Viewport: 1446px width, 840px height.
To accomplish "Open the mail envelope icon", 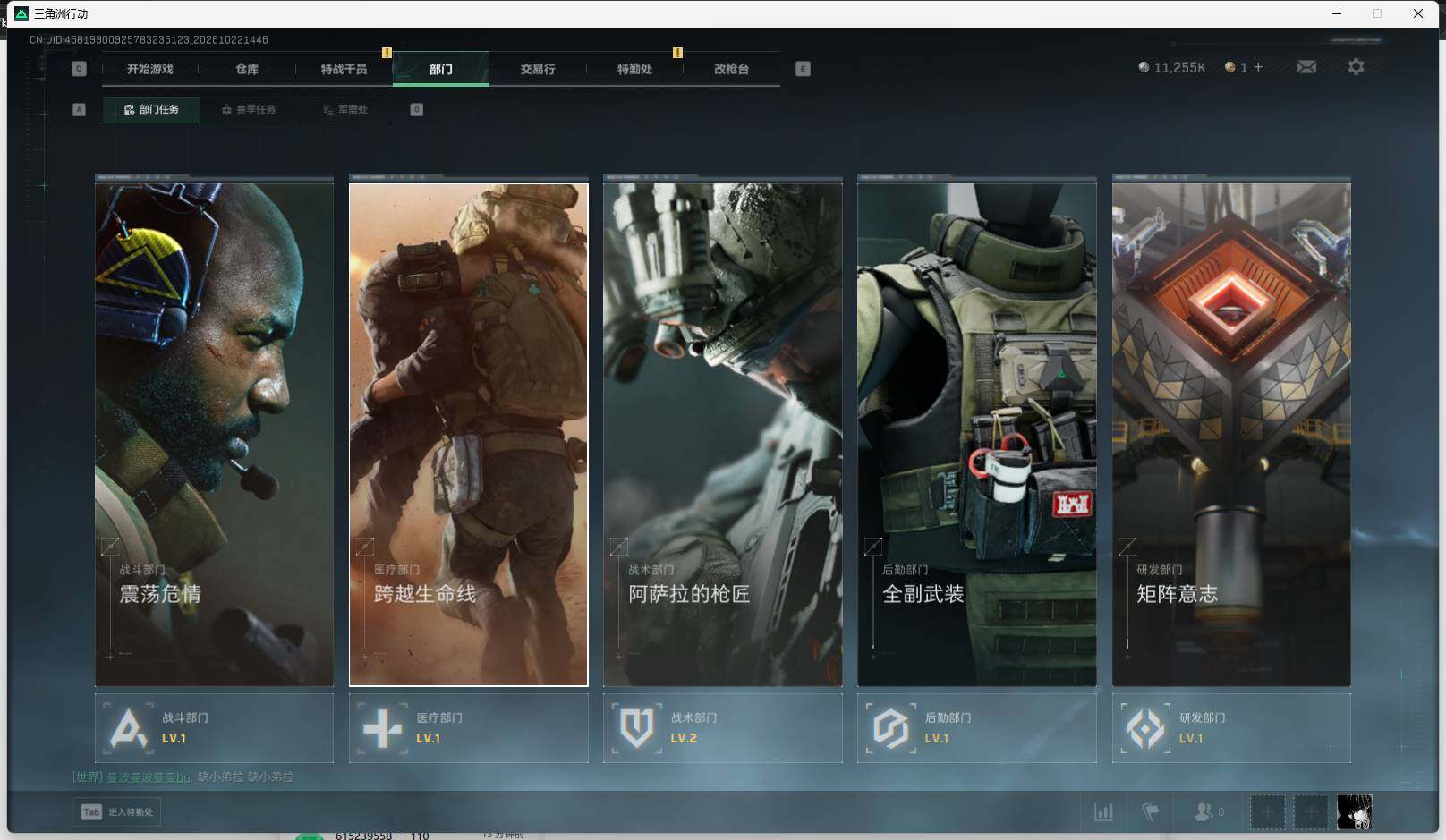I will pyautogui.click(x=1306, y=67).
